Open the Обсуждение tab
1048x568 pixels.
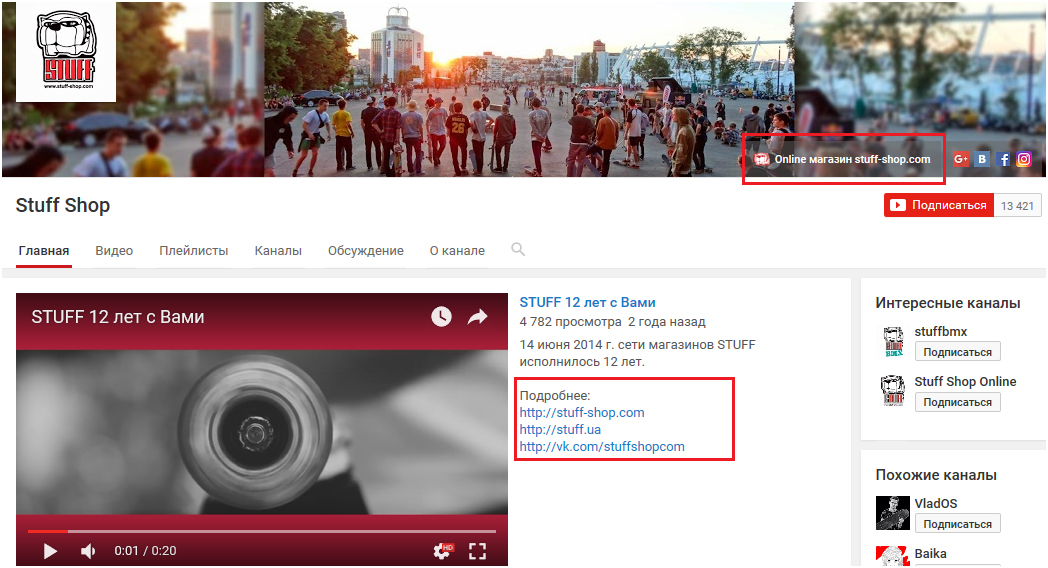tap(366, 251)
